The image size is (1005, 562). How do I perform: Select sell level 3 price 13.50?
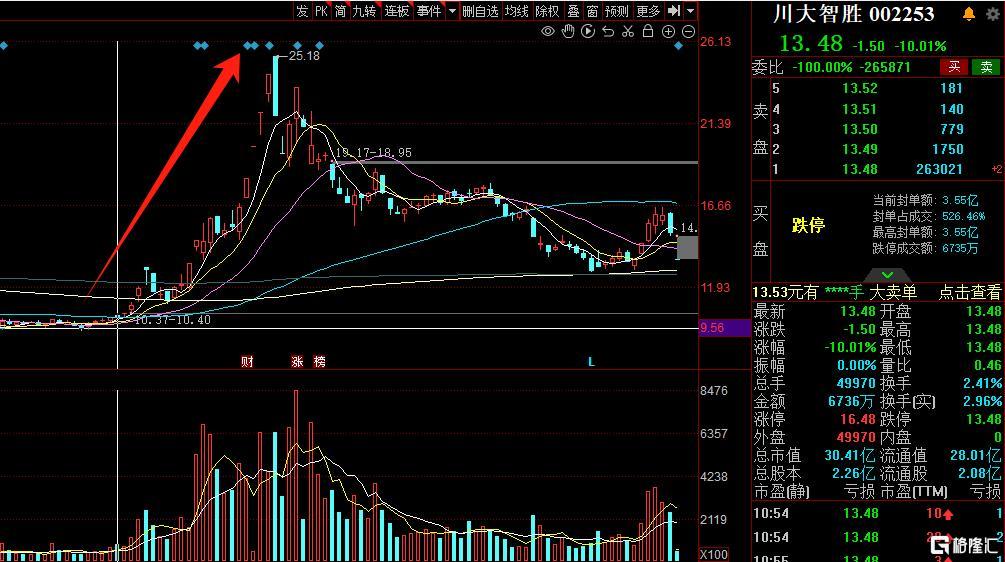[x=860, y=129]
